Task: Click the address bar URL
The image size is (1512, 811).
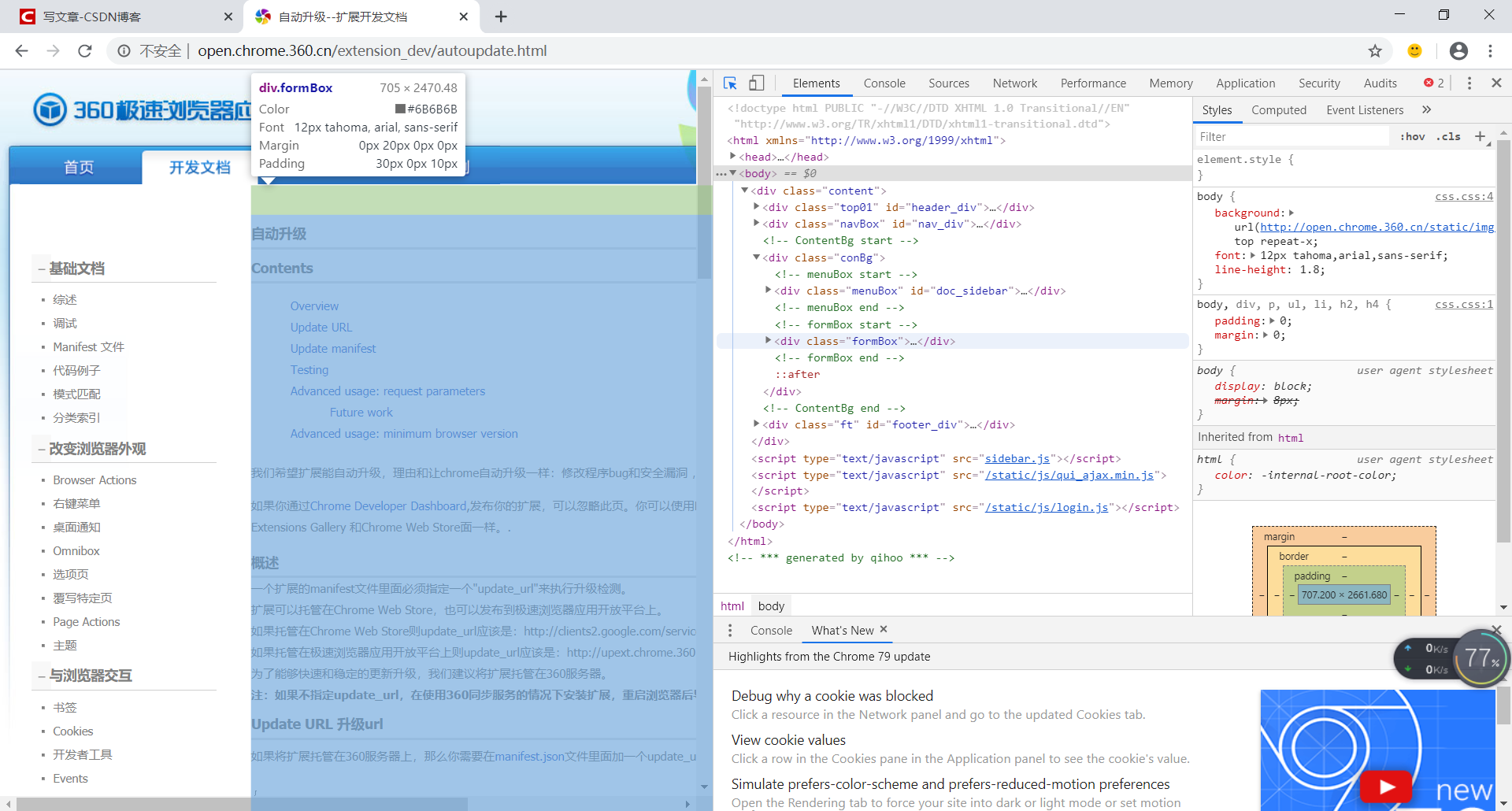Action: click(x=372, y=50)
